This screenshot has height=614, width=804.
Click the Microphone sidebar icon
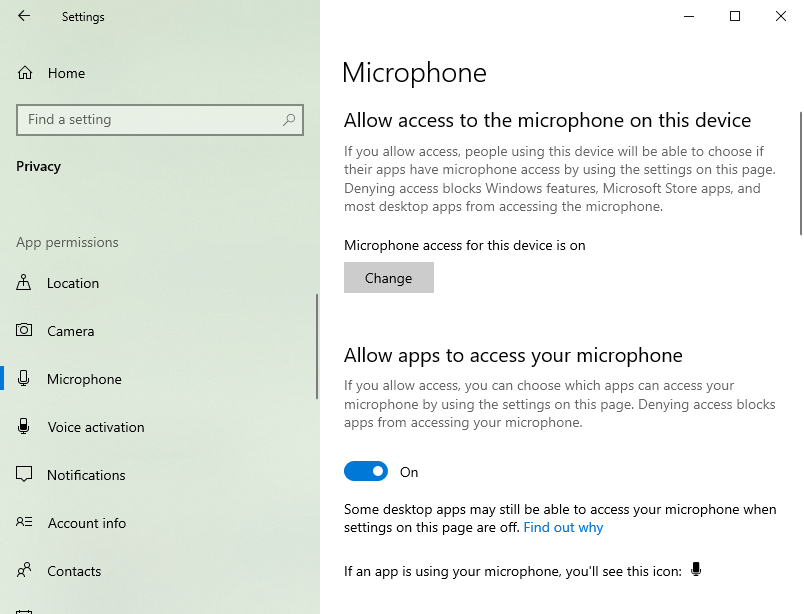point(24,379)
